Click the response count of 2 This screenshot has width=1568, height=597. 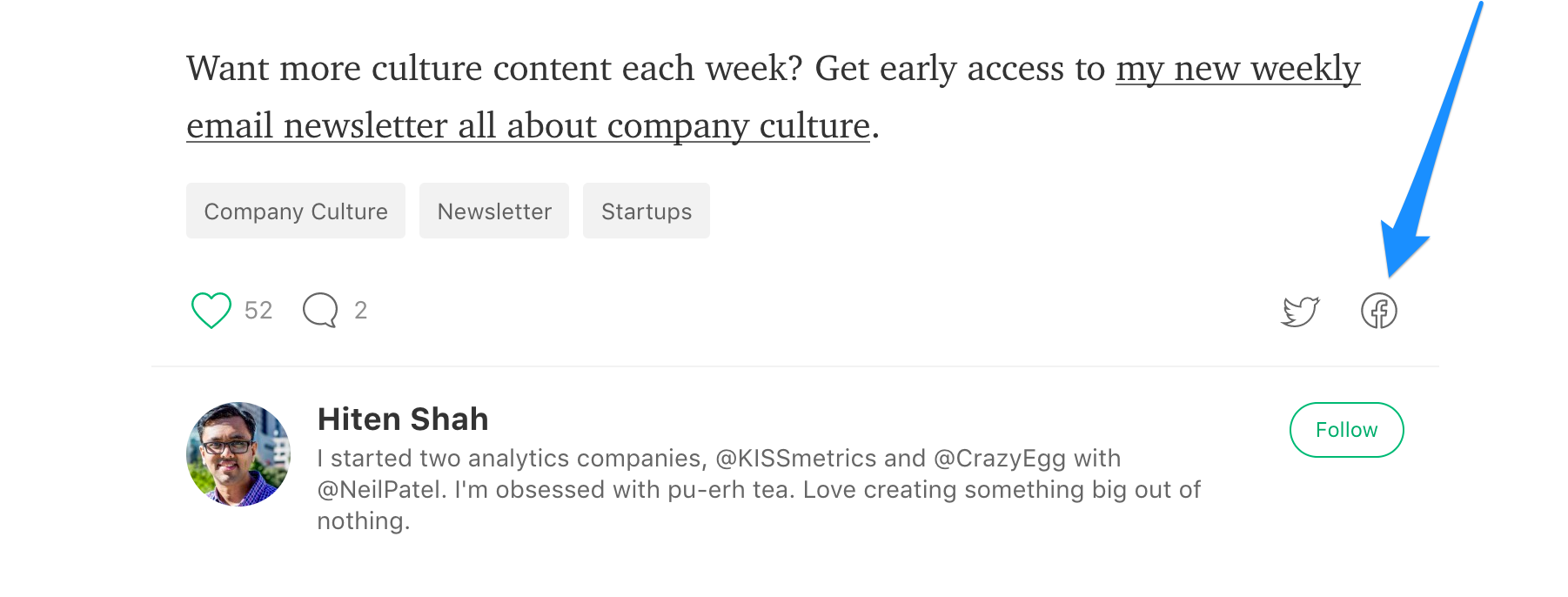point(361,311)
